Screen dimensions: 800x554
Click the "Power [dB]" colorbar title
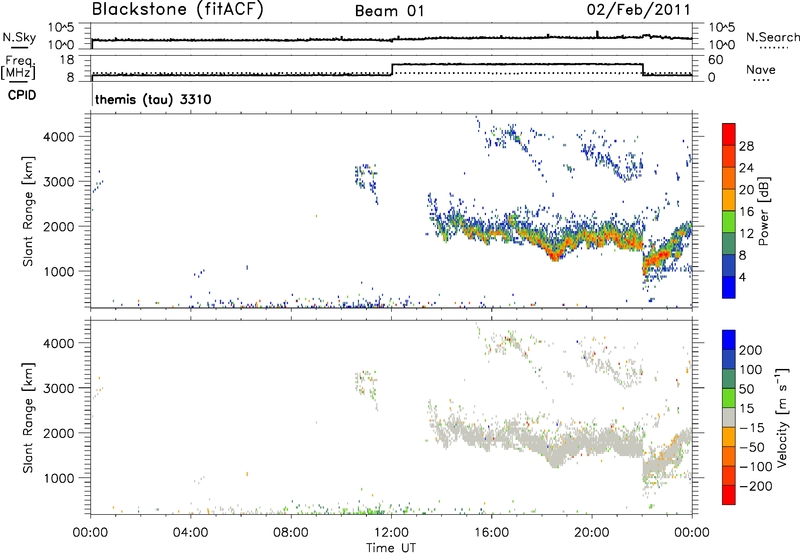[x=764, y=211]
